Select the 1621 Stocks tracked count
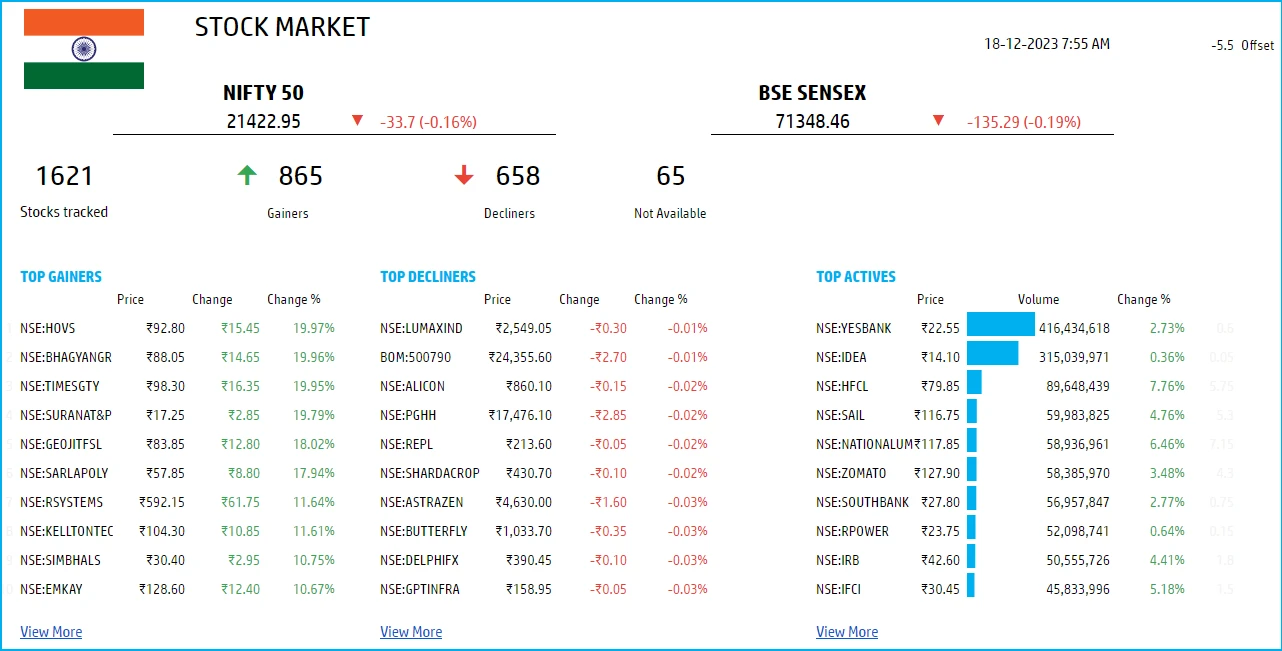 (64, 177)
